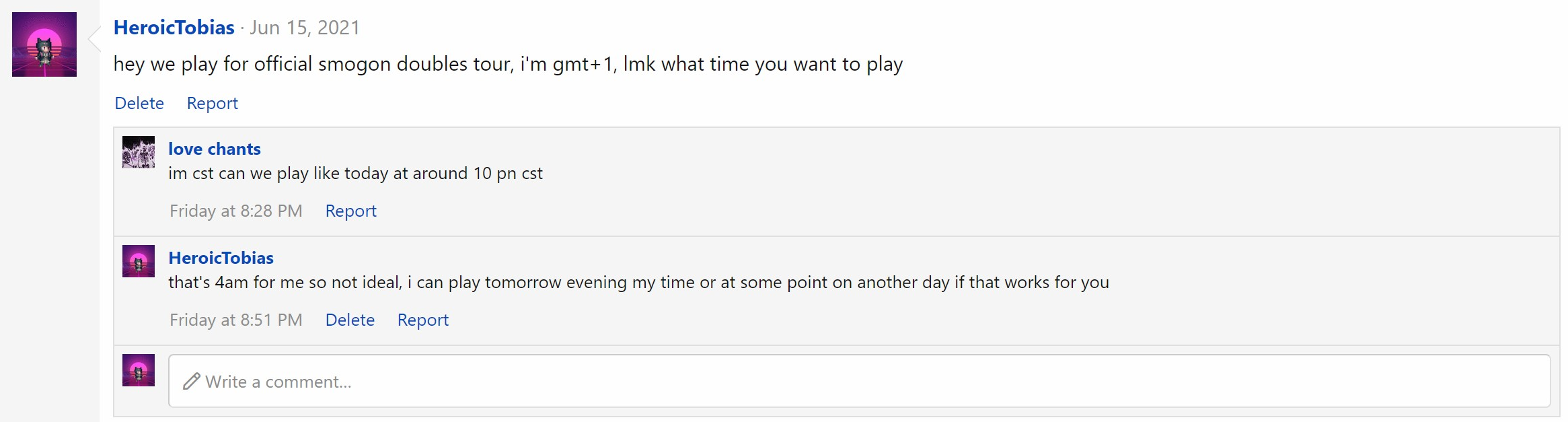
Task: Open the love chants user profile
Action: point(214,149)
